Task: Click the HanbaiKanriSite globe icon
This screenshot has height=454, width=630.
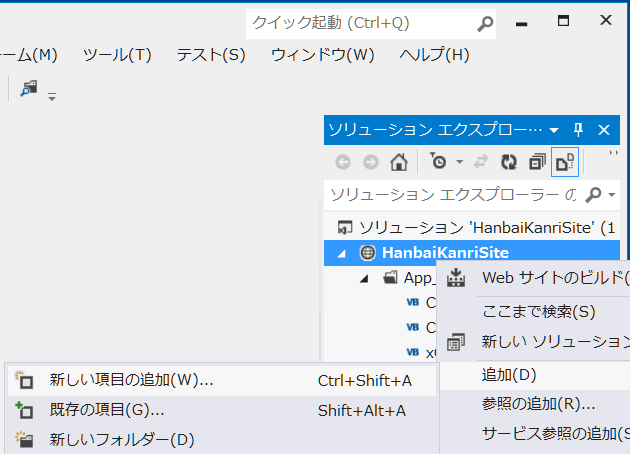Action: click(367, 253)
